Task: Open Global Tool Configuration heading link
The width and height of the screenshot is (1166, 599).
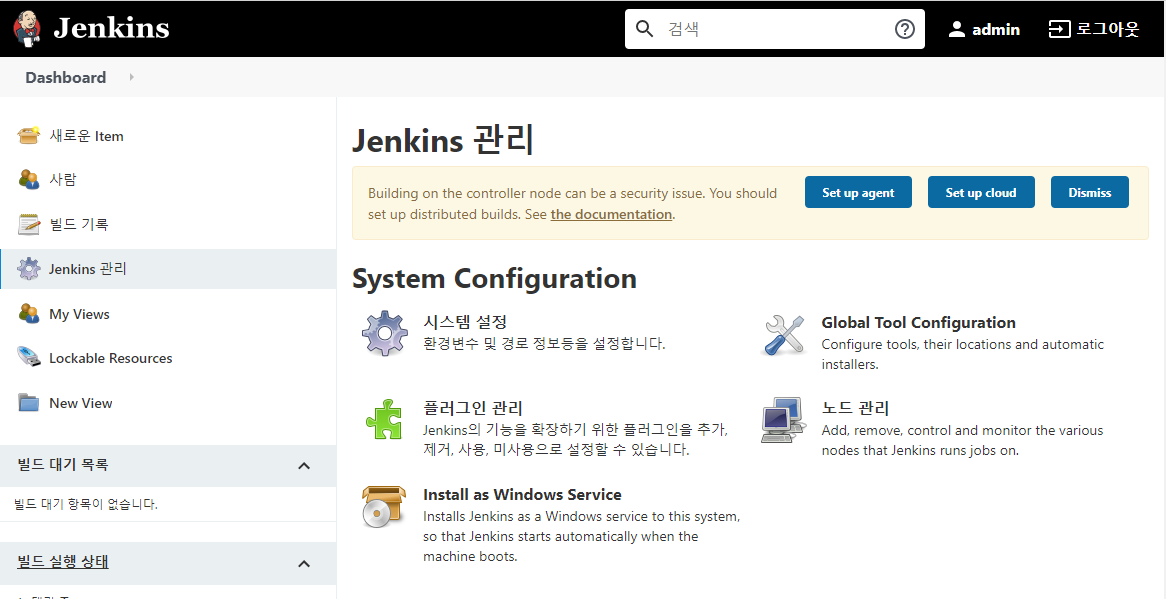Action: coord(918,323)
